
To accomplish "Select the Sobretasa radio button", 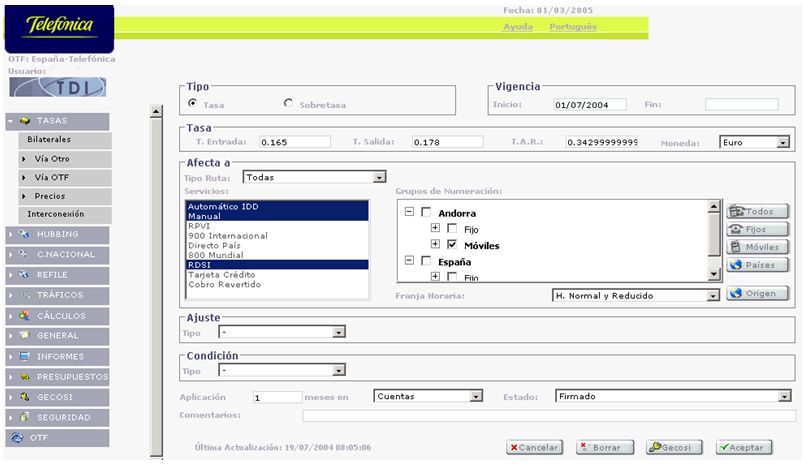I will [289, 103].
